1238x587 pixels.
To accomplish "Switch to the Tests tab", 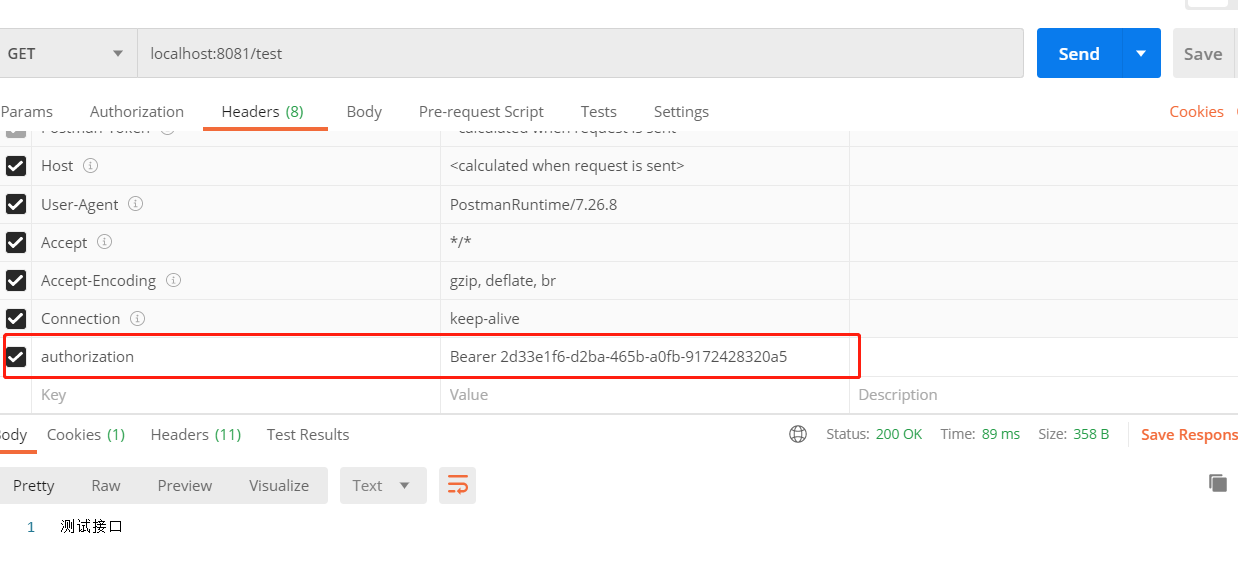I will 598,112.
